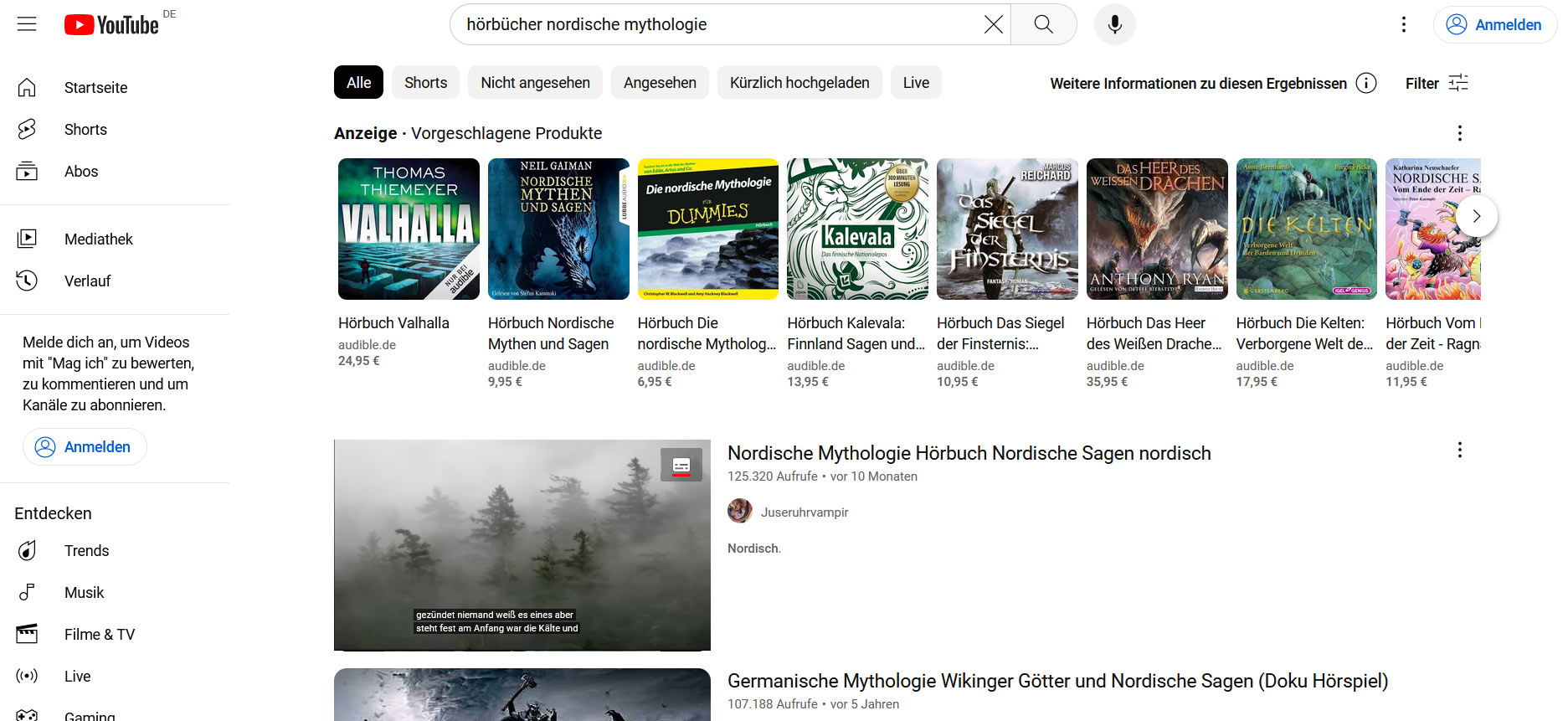
Task: Click the YouTube logo
Action: pos(111,25)
